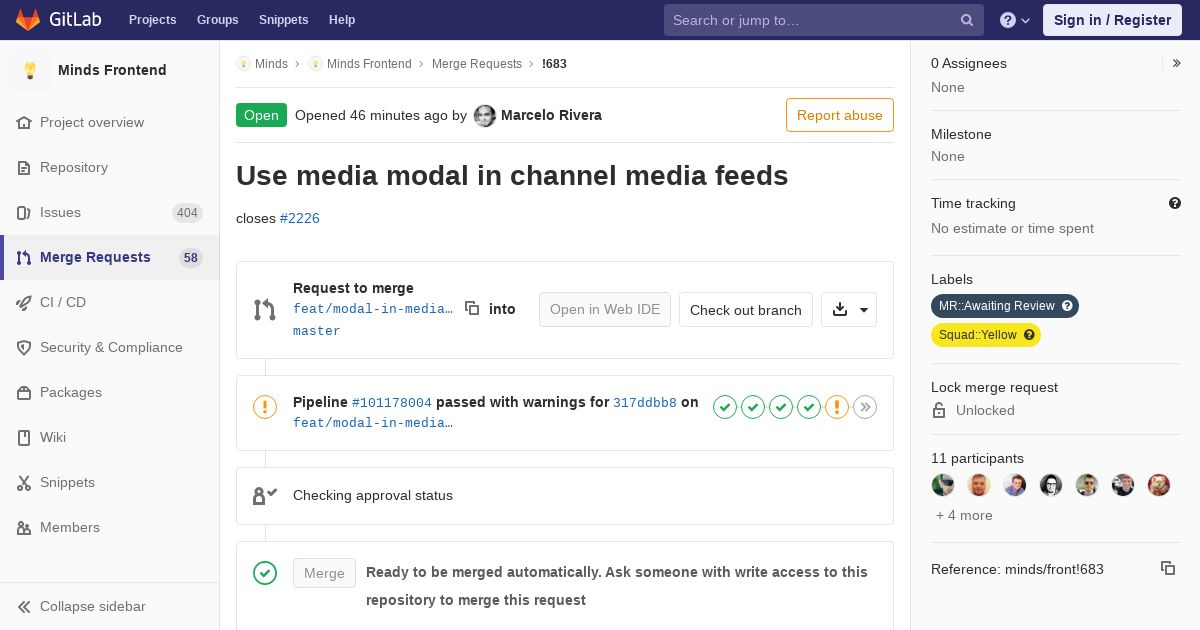Click the GitLab fox logo
This screenshot has height=630, width=1200.
point(28,19)
